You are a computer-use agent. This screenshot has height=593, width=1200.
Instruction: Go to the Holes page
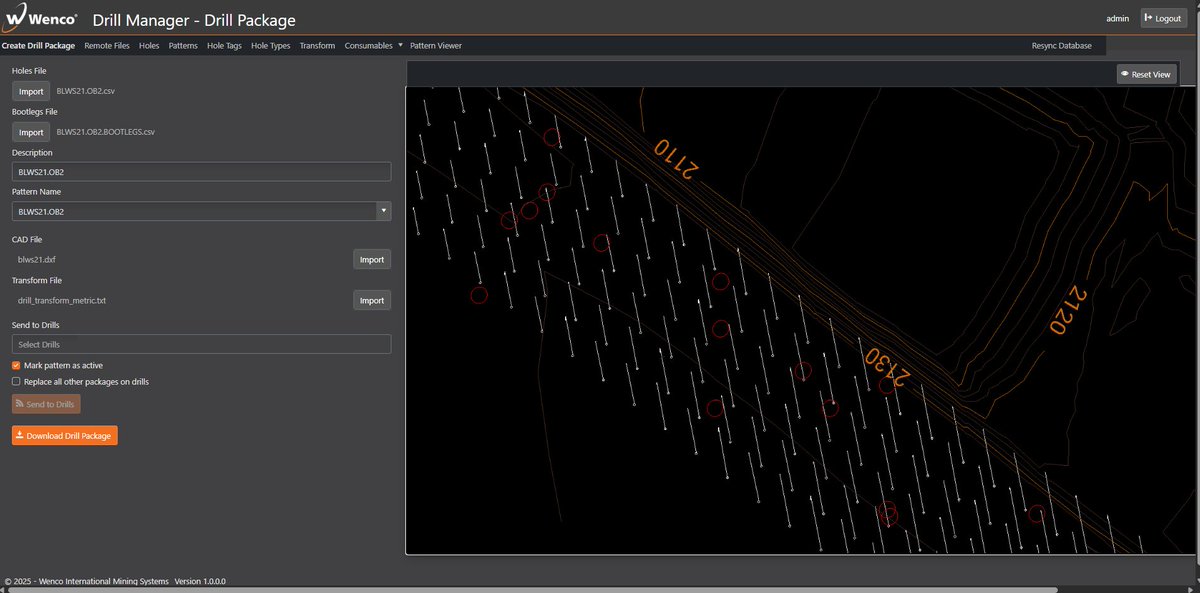point(149,46)
